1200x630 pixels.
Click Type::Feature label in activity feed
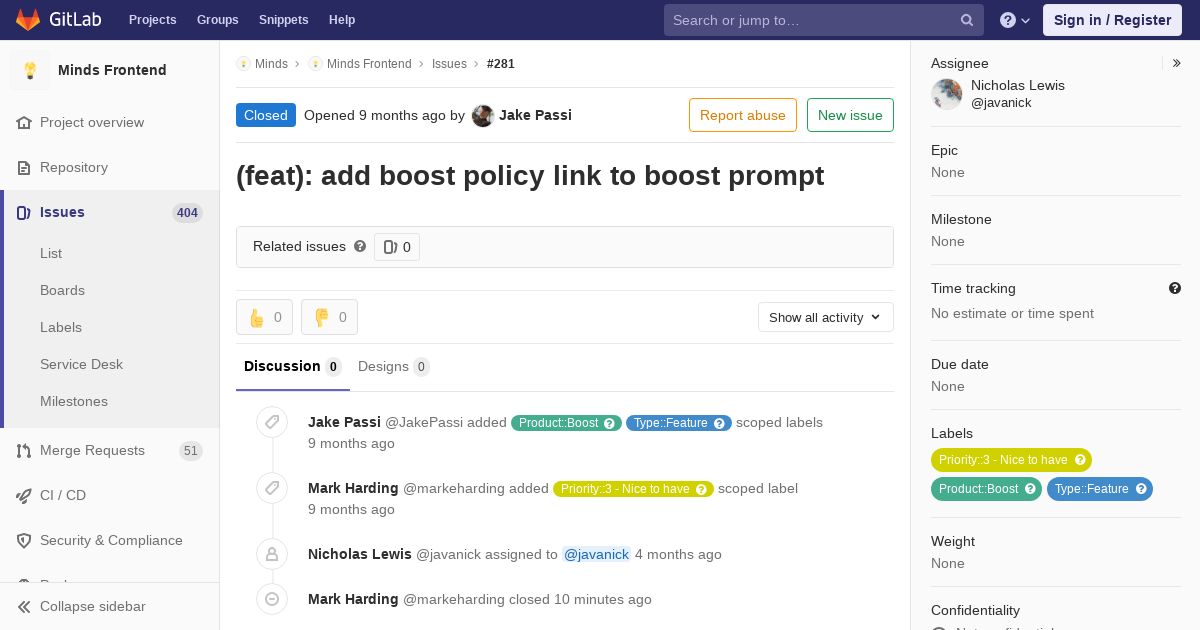click(x=670, y=423)
